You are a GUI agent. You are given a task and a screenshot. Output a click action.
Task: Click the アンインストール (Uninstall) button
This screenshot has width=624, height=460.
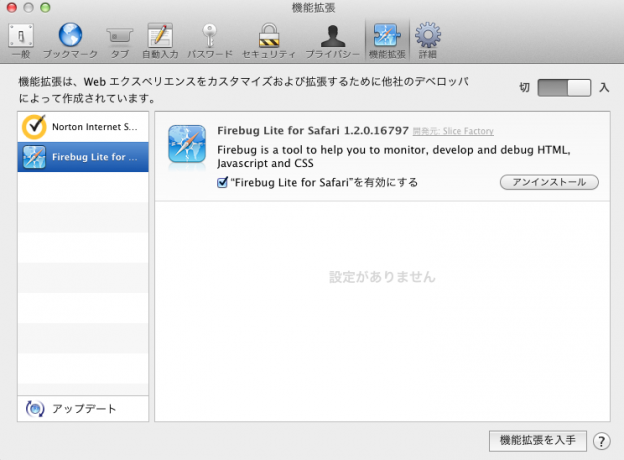coord(549,182)
